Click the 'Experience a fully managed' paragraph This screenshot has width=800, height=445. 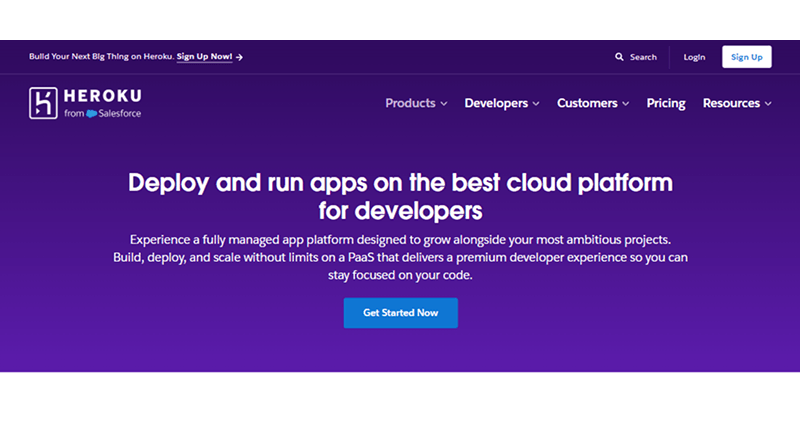pos(401,257)
